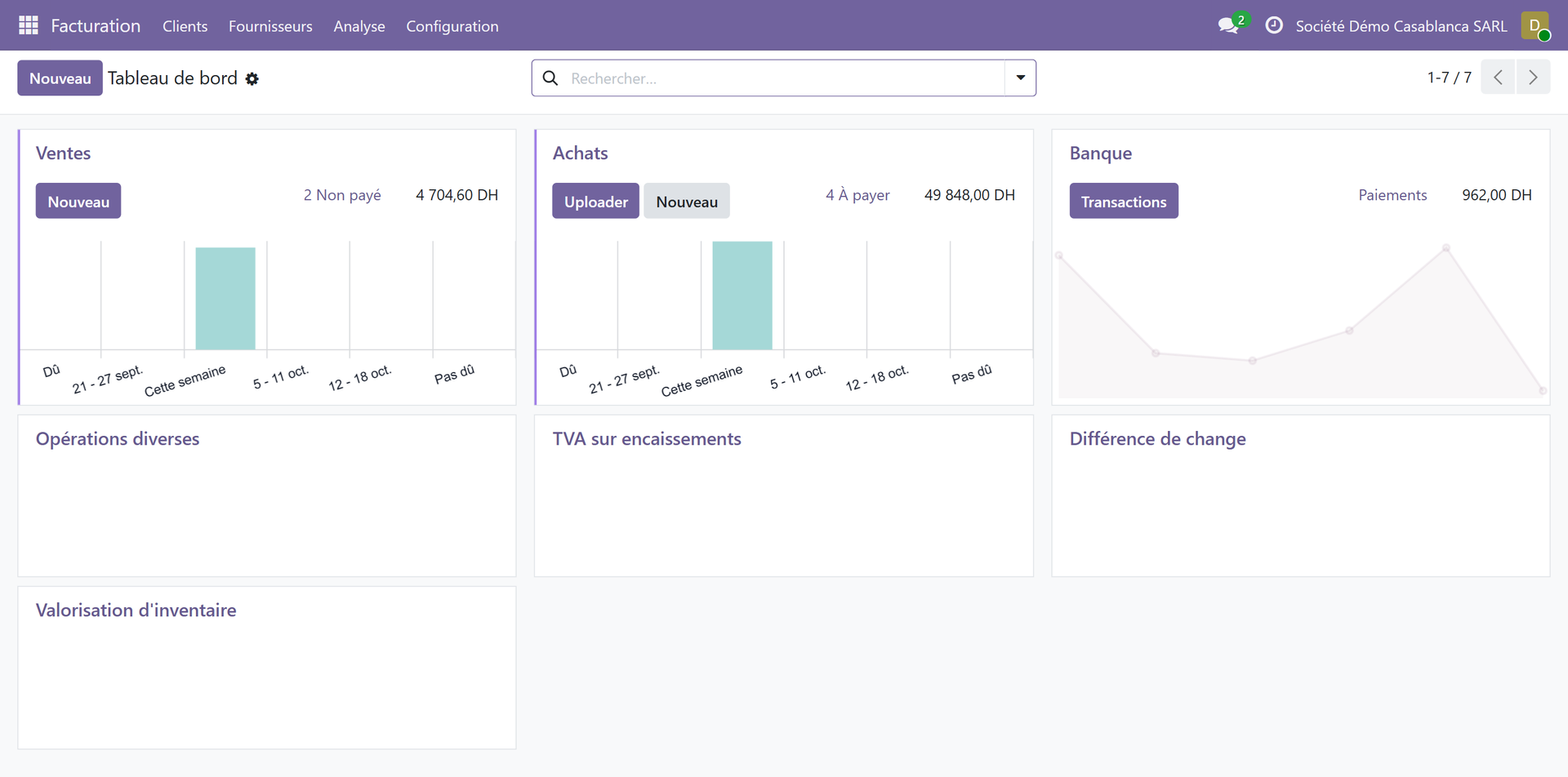
Task: Expand the search options dropdown arrow
Action: click(1020, 78)
